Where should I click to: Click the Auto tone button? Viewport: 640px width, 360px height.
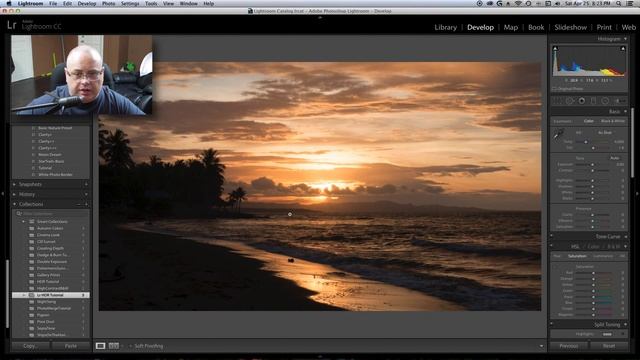[615, 158]
